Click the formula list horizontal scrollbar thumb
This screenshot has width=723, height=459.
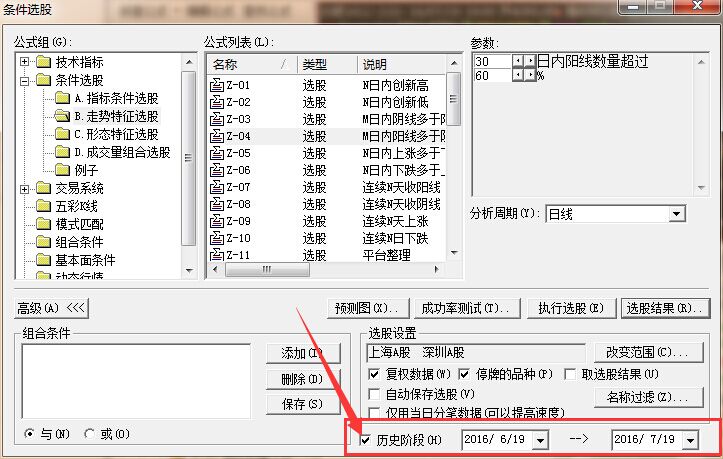pyautogui.click(x=267, y=269)
